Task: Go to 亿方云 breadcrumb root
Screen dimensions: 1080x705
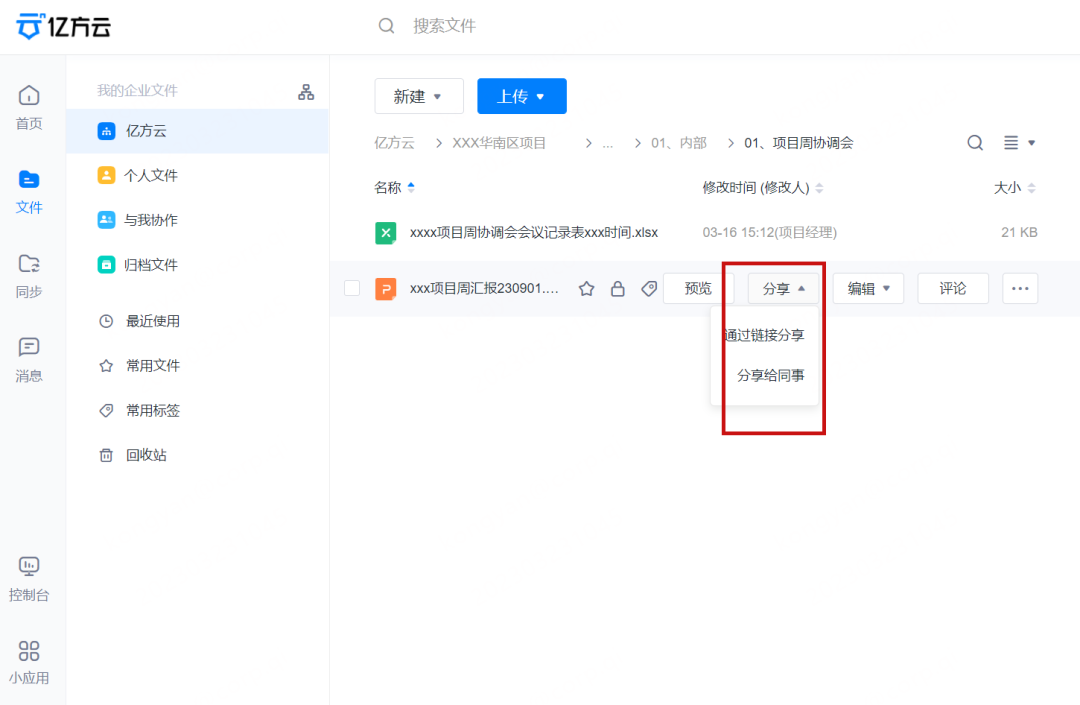Action: (x=395, y=143)
